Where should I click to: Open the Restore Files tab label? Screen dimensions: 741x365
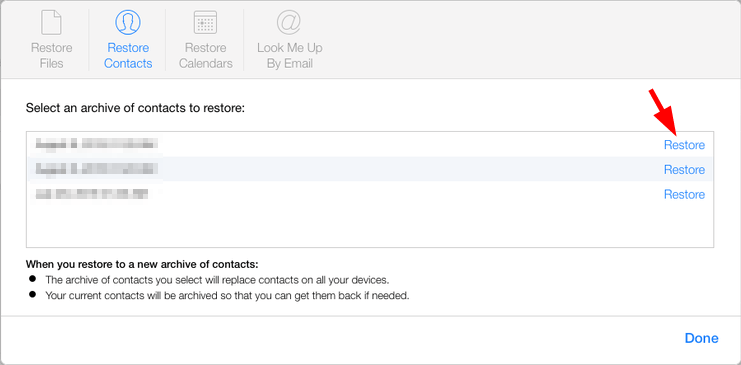point(52,56)
